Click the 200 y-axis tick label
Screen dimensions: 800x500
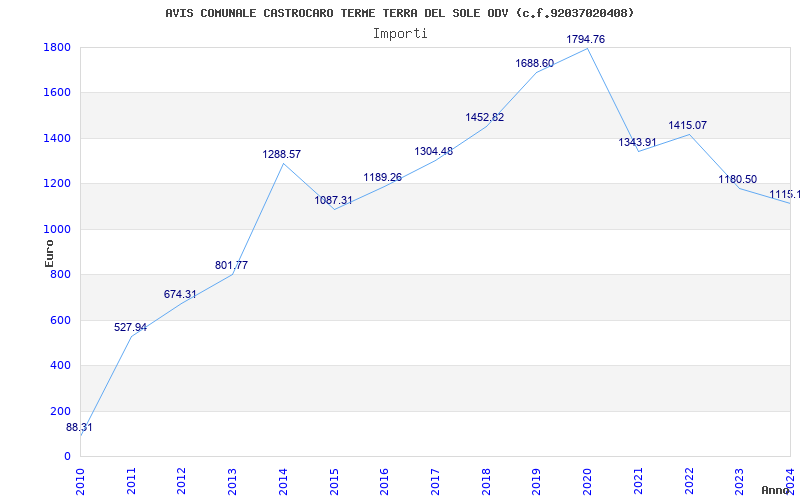(60, 411)
